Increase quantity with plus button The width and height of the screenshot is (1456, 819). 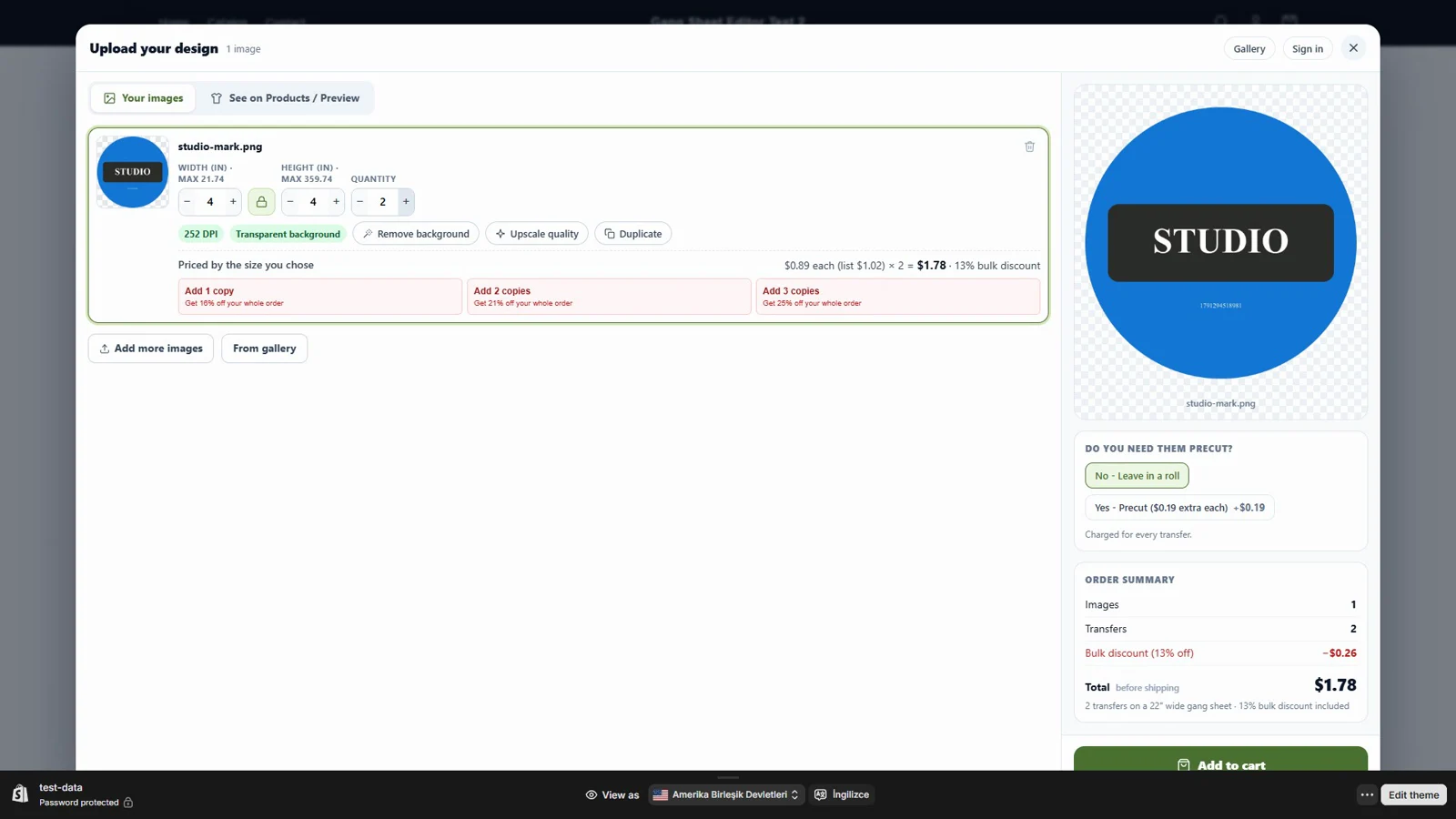coord(406,202)
